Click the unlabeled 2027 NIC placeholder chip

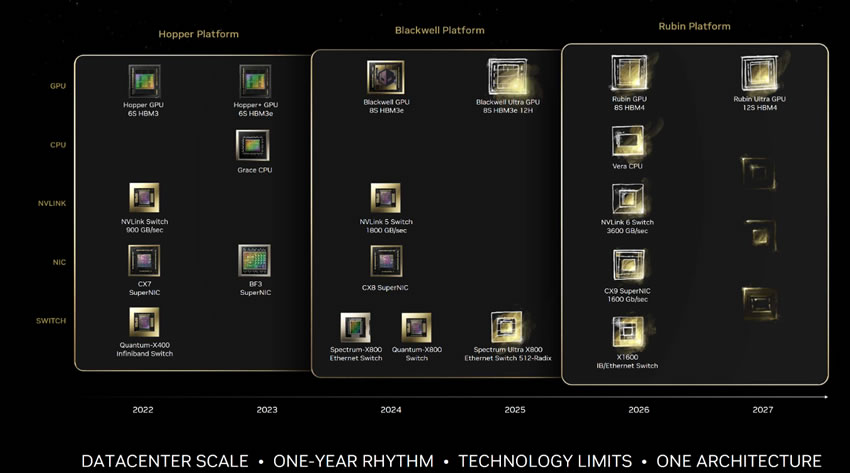point(760,303)
